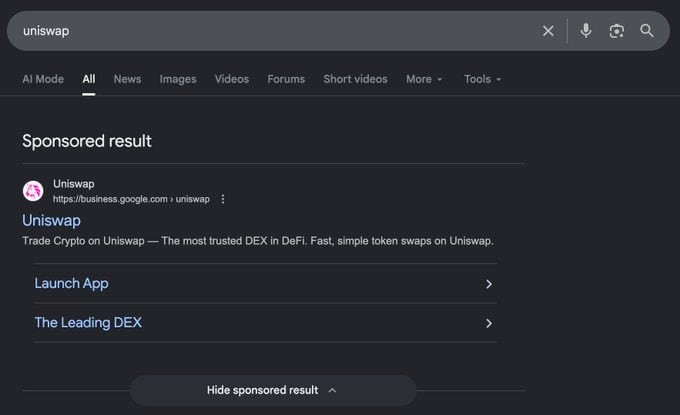
Task: Switch to the Images tab
Action: (x=178, y=79)
